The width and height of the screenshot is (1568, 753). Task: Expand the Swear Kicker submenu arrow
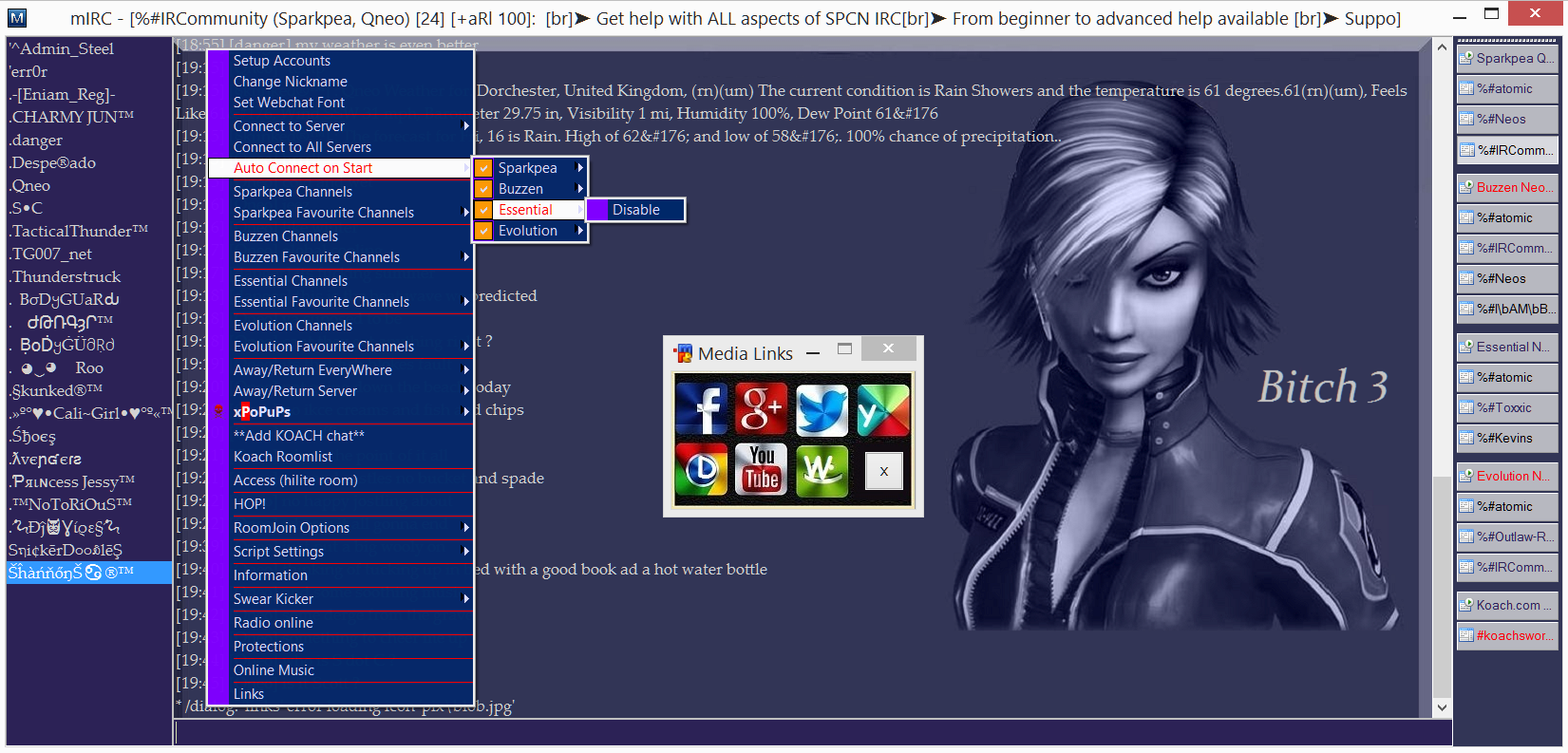click(x=465, y=599)
